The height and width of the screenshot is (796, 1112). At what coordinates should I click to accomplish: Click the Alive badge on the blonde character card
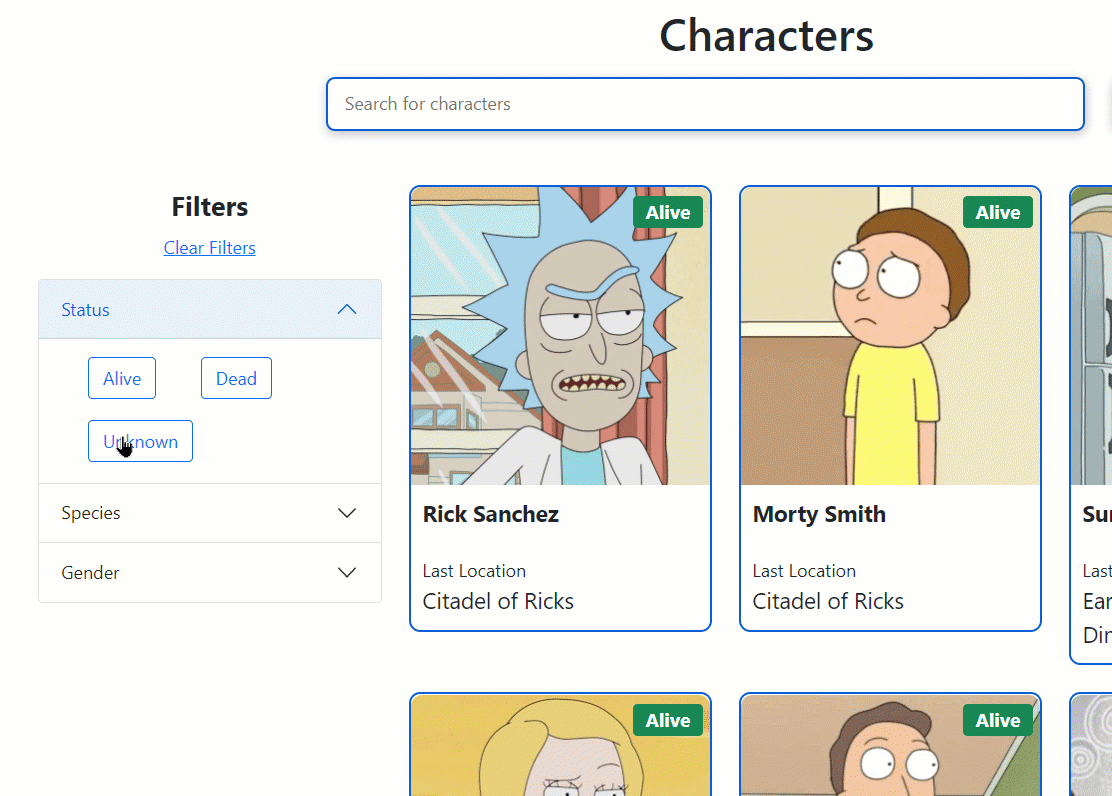(x=667, y=720)
